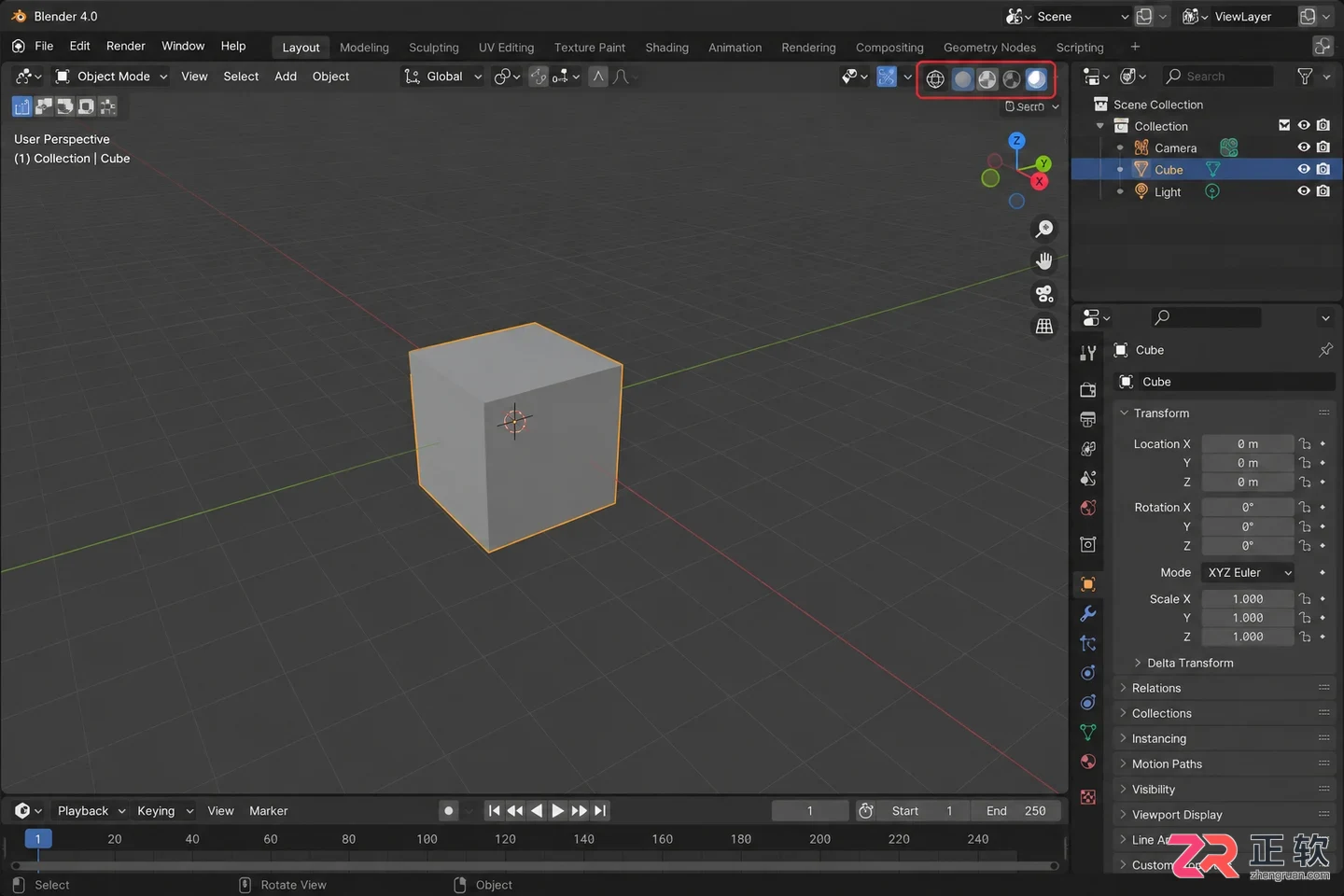Open the Object Data mesh properties tab
This screenshot has height=896, width=1344.
tap(1087, 732)
